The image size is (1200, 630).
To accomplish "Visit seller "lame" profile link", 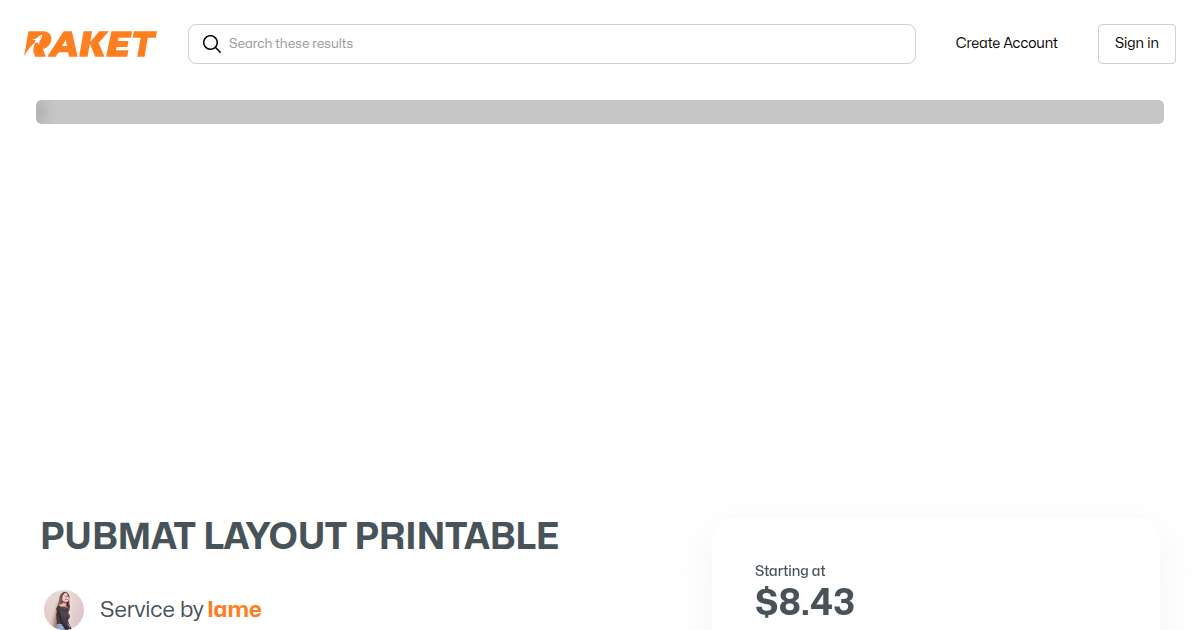I will [x=234, y=609].
